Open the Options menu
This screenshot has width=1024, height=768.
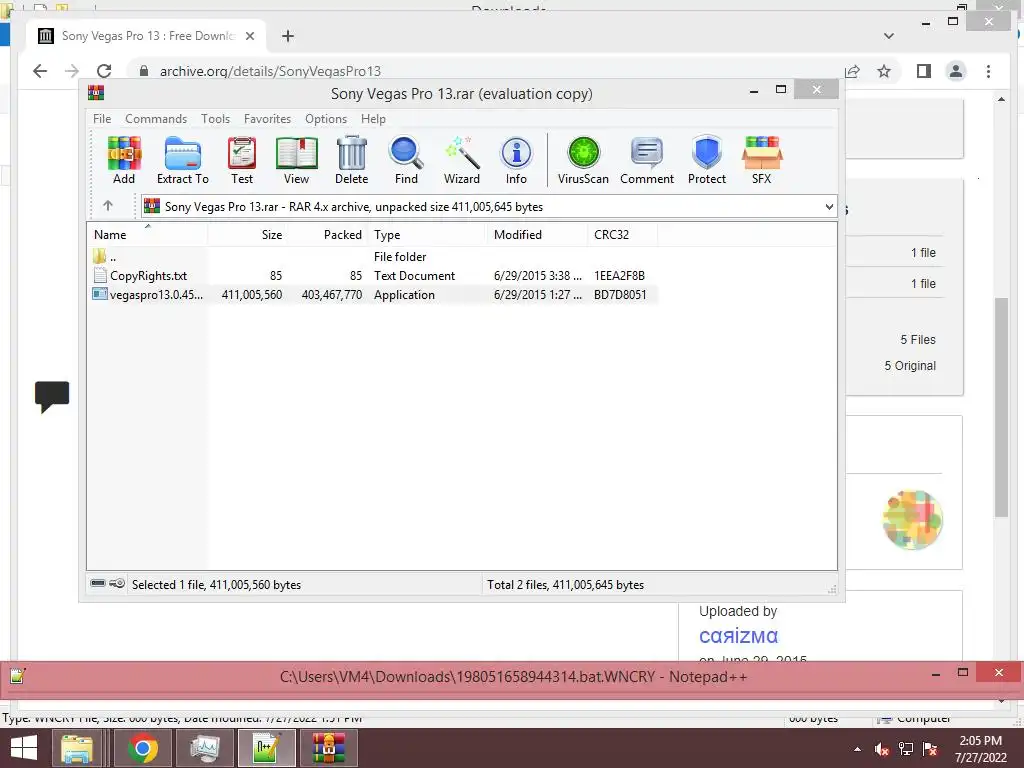[326, 119]
